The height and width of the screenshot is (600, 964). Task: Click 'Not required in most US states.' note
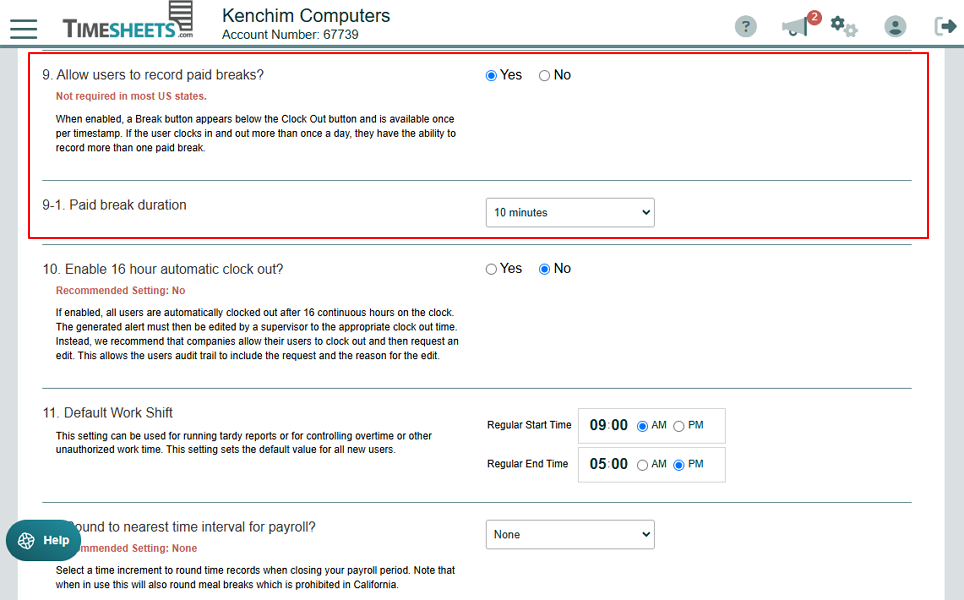131,97
